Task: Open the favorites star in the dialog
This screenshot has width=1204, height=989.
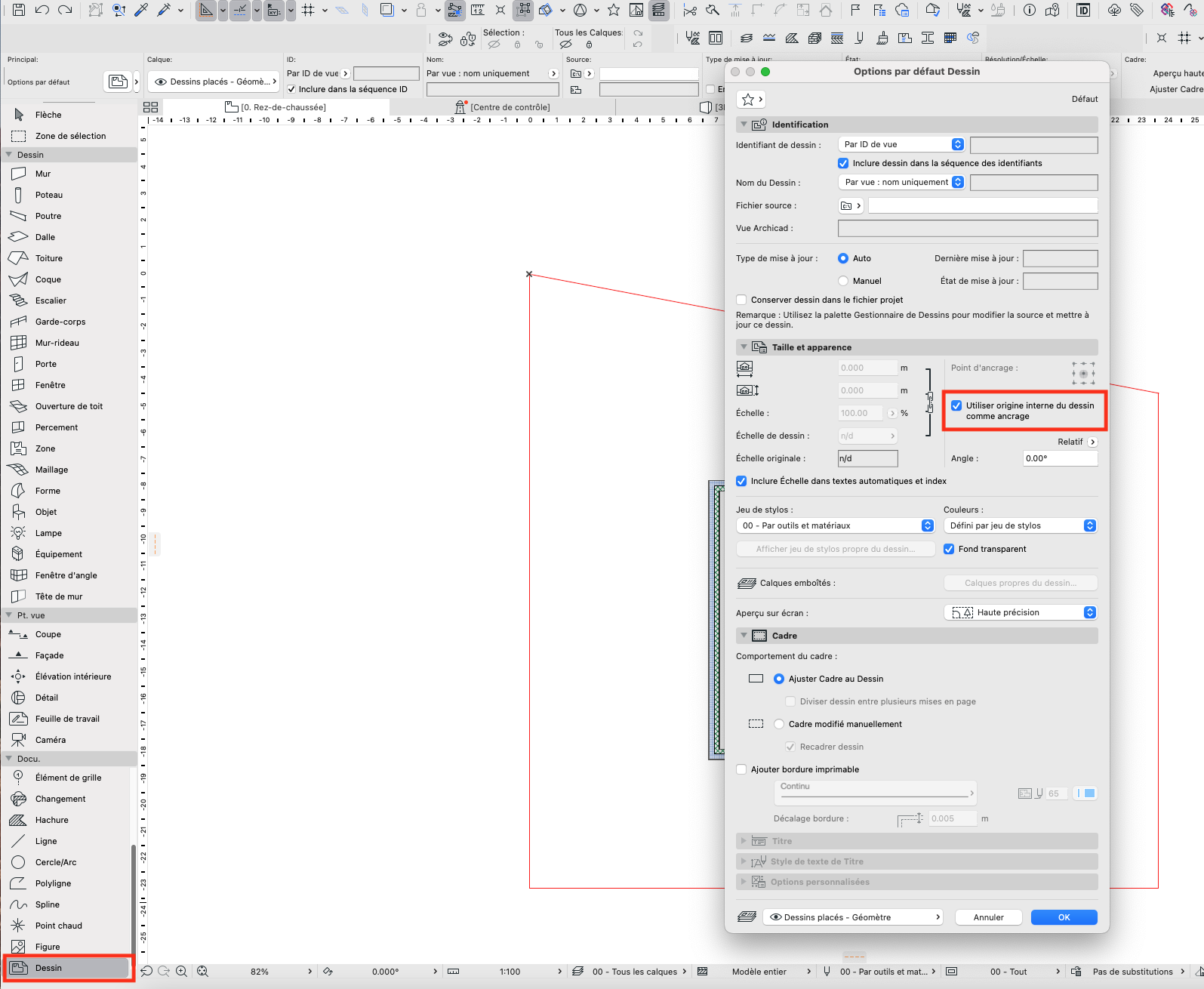Action: click(x=752, y=99)
